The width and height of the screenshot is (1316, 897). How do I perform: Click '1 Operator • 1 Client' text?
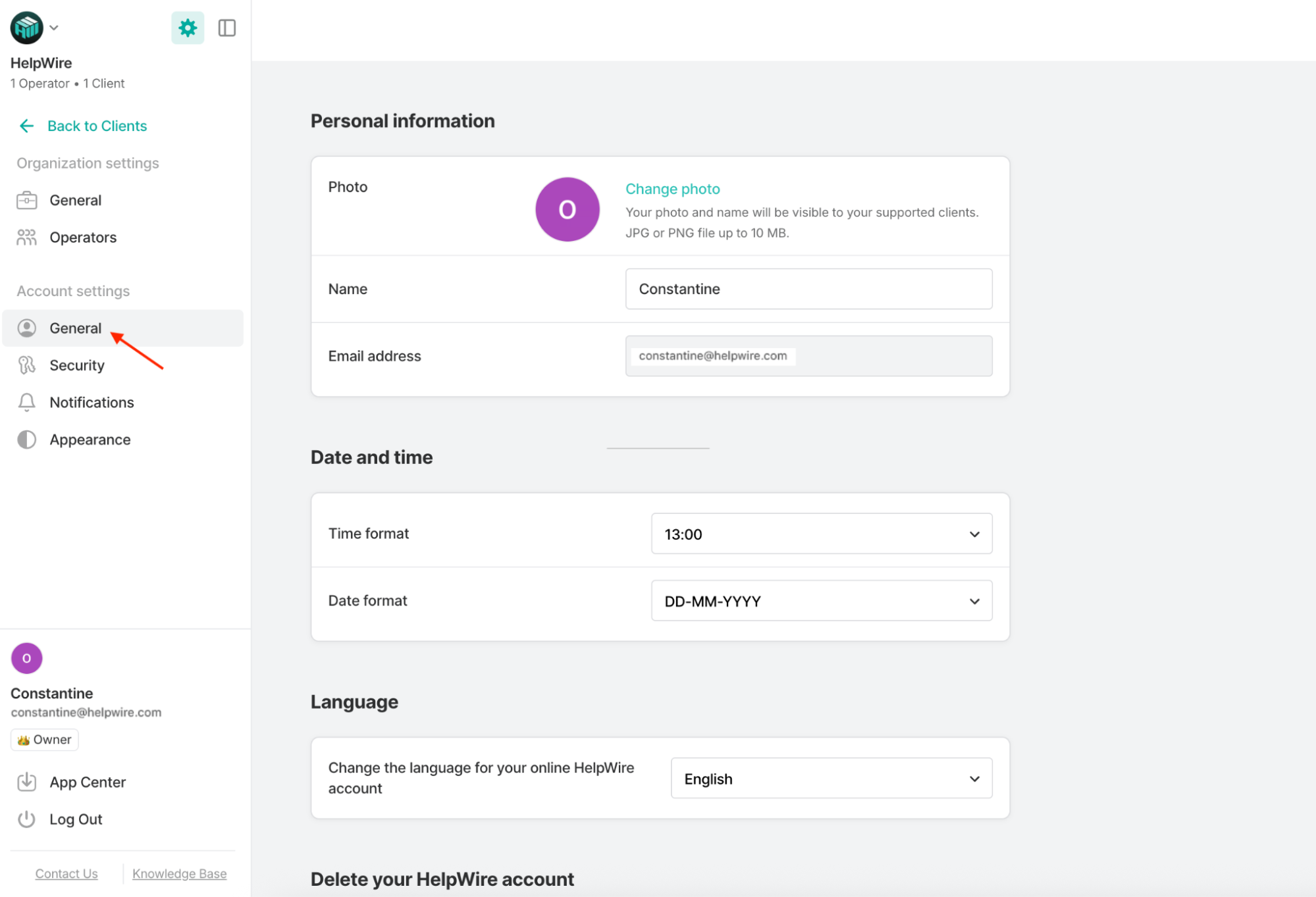67,84
